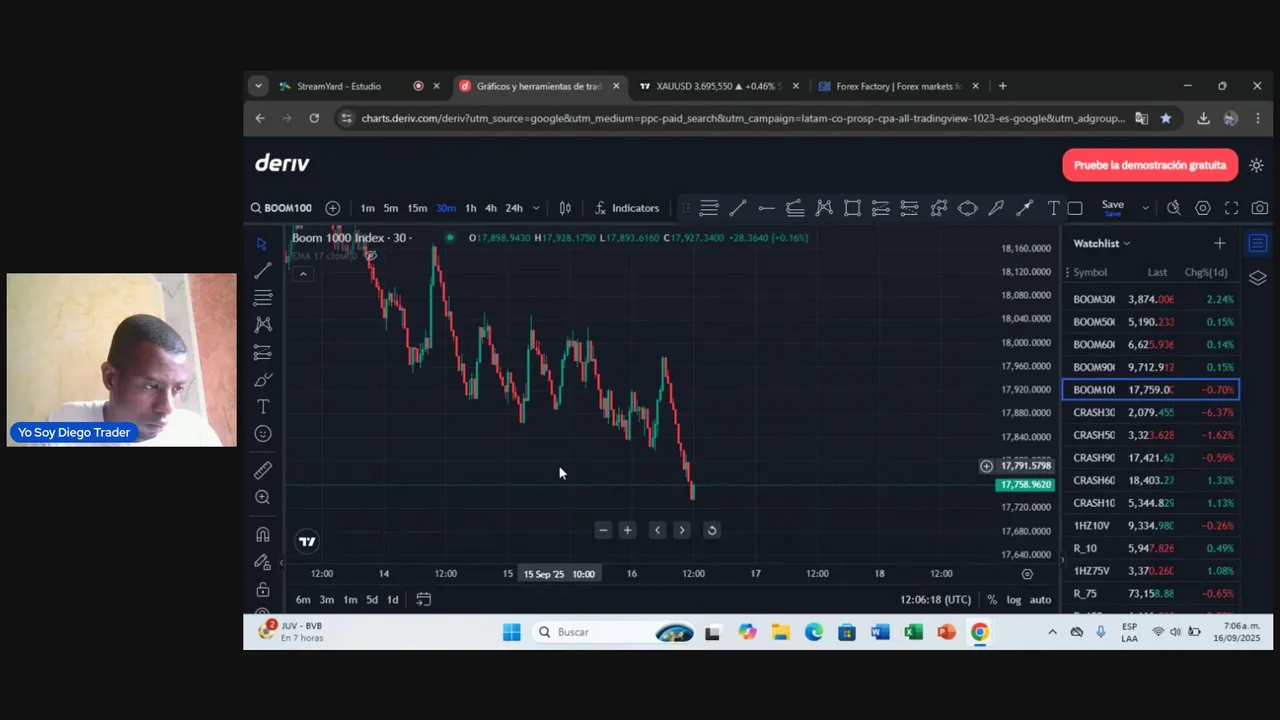The image size is (1280, 720).
Task: Reset the chart view button
Action: [712, 530]
